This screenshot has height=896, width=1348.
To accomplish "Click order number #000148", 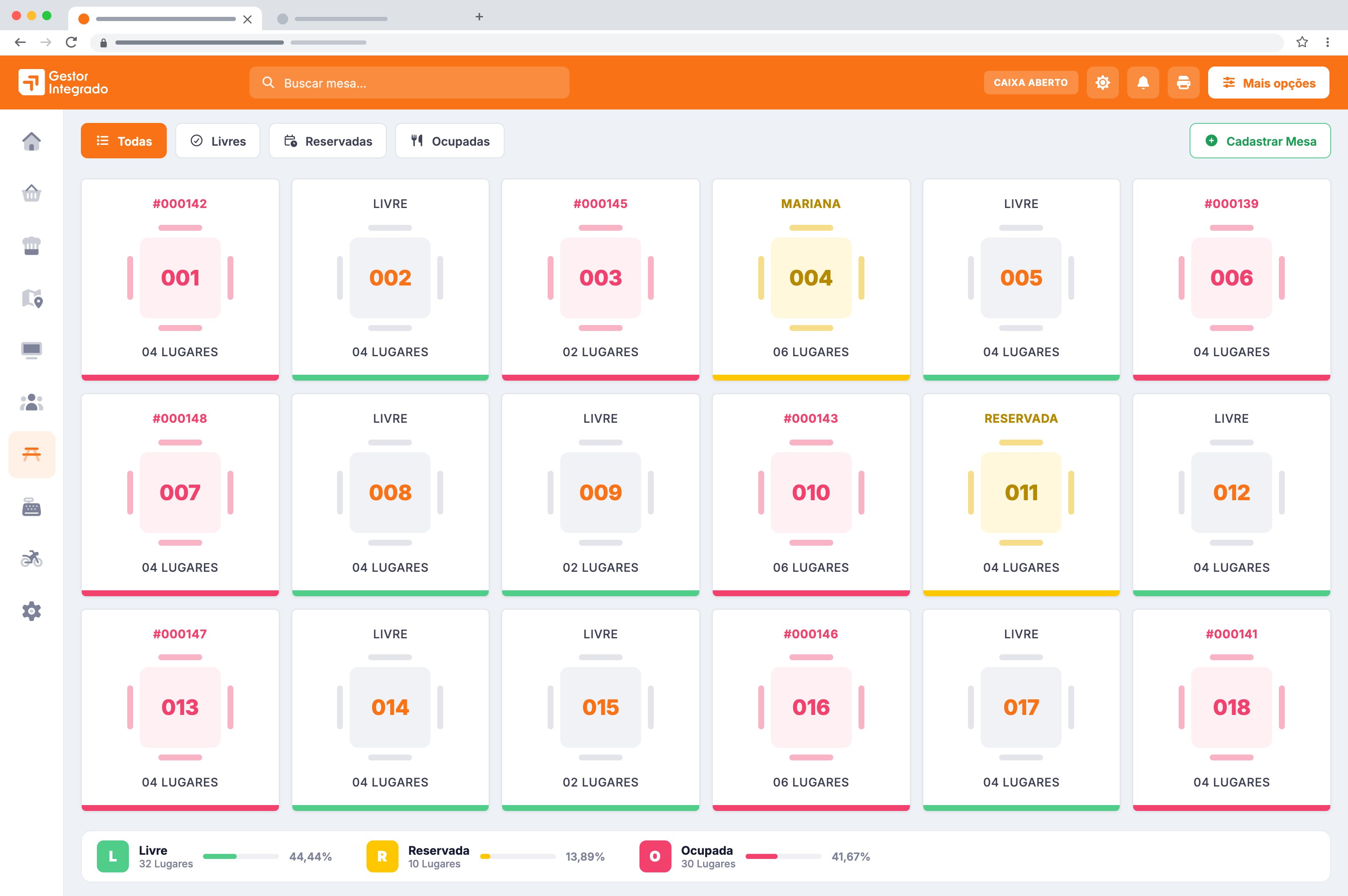I will [x=180, y=418].
